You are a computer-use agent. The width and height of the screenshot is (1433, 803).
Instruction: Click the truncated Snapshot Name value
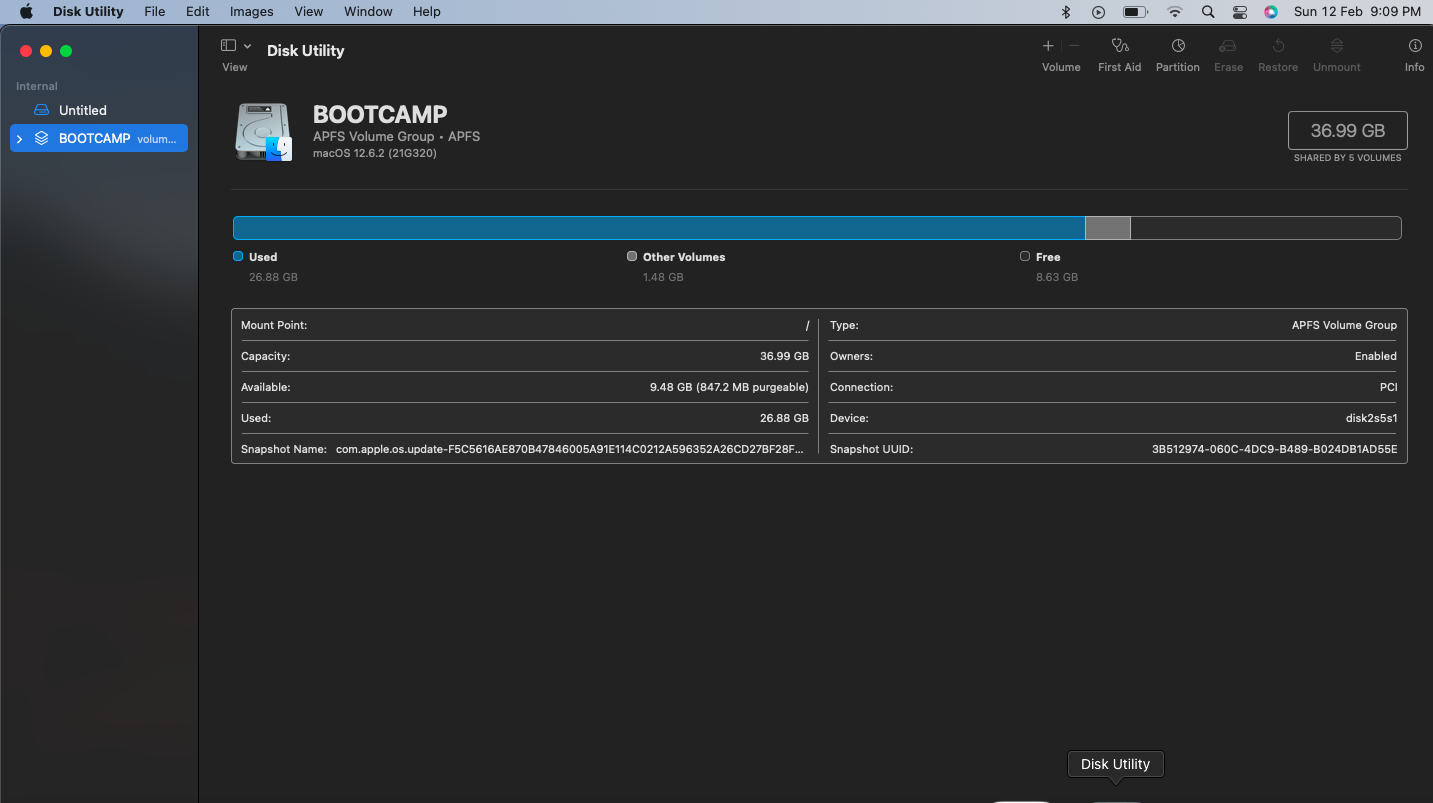pyautogui.click(x=570, y=449)
